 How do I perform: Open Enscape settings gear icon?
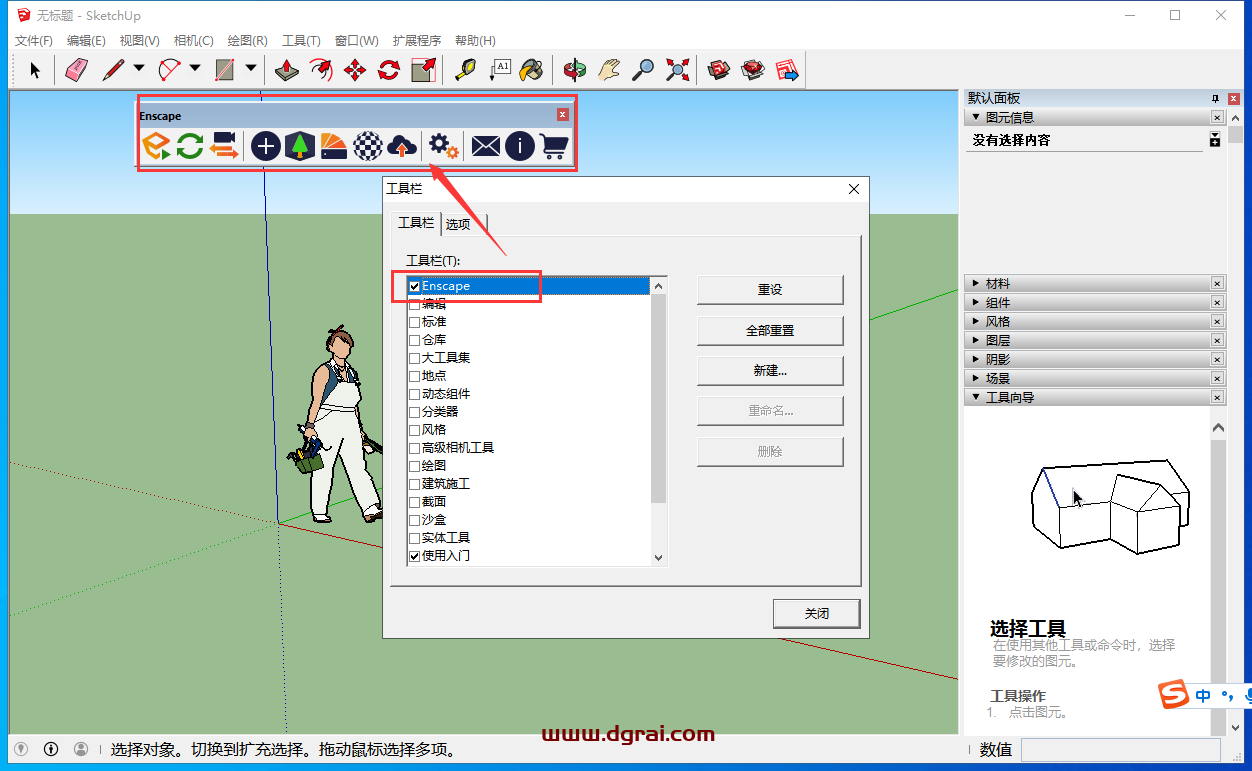pyautogui.click(x=443, y=146)
